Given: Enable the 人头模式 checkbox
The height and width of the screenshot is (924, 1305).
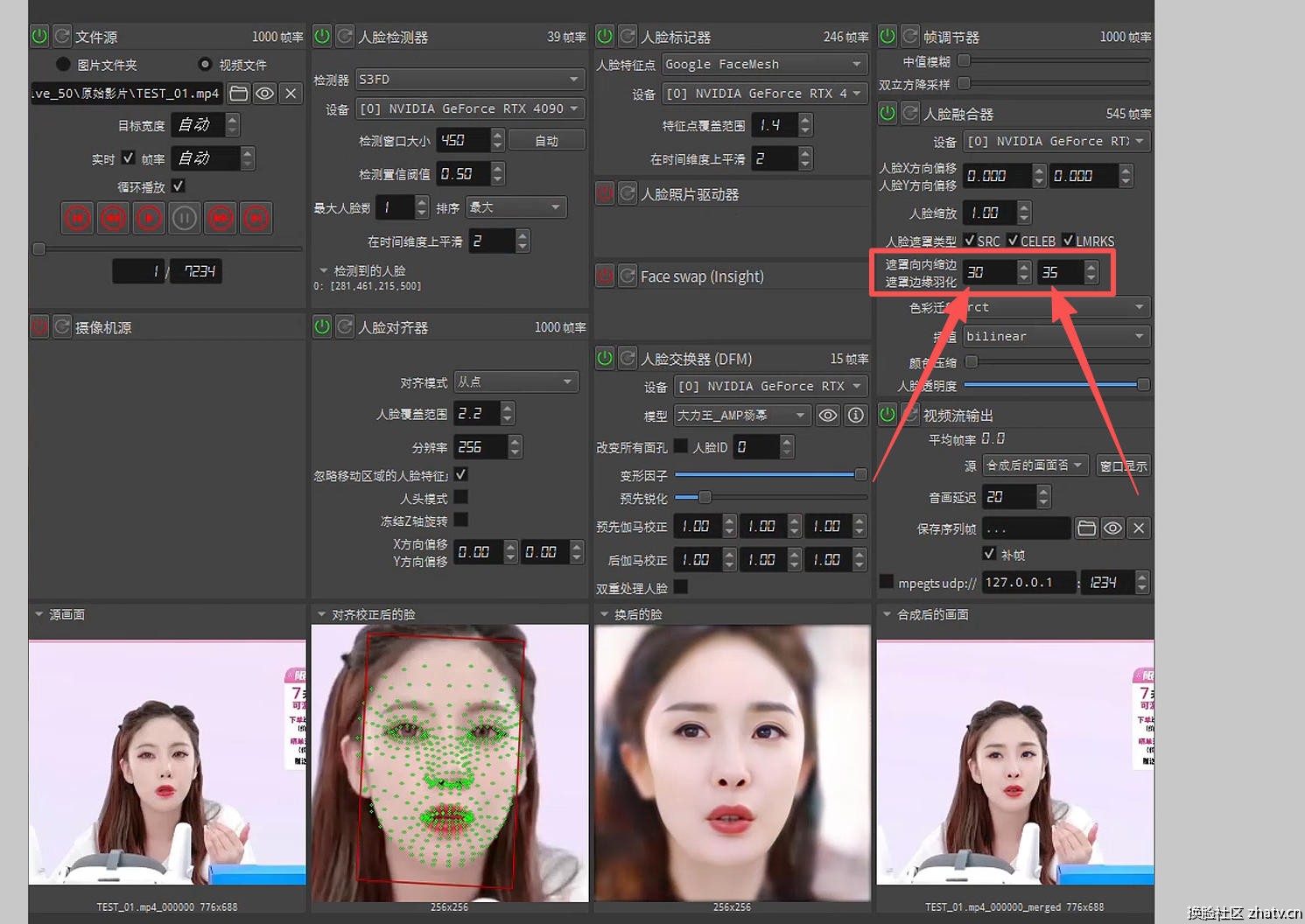Looking at the screenshot, I should (x=461, y=498).
